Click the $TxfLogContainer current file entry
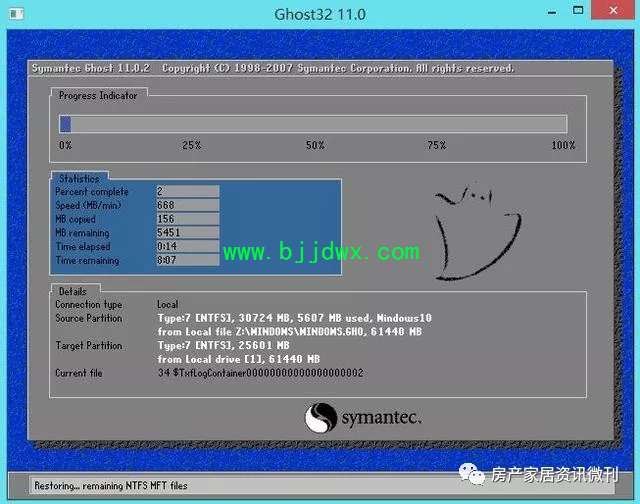The height and width of the screenshot is (504, 640). point(260,373)
